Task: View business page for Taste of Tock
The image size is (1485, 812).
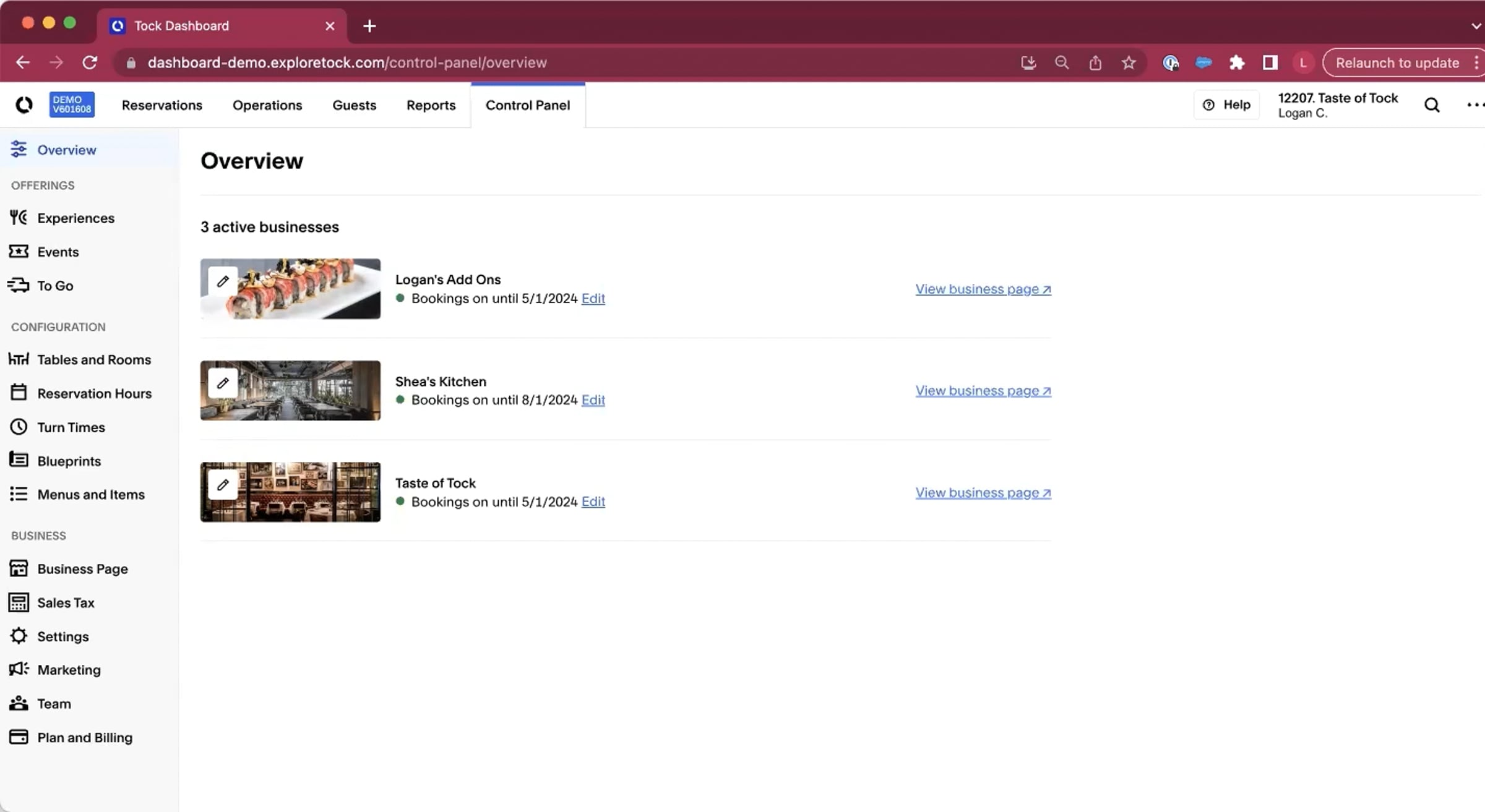Action: [983, 493]
